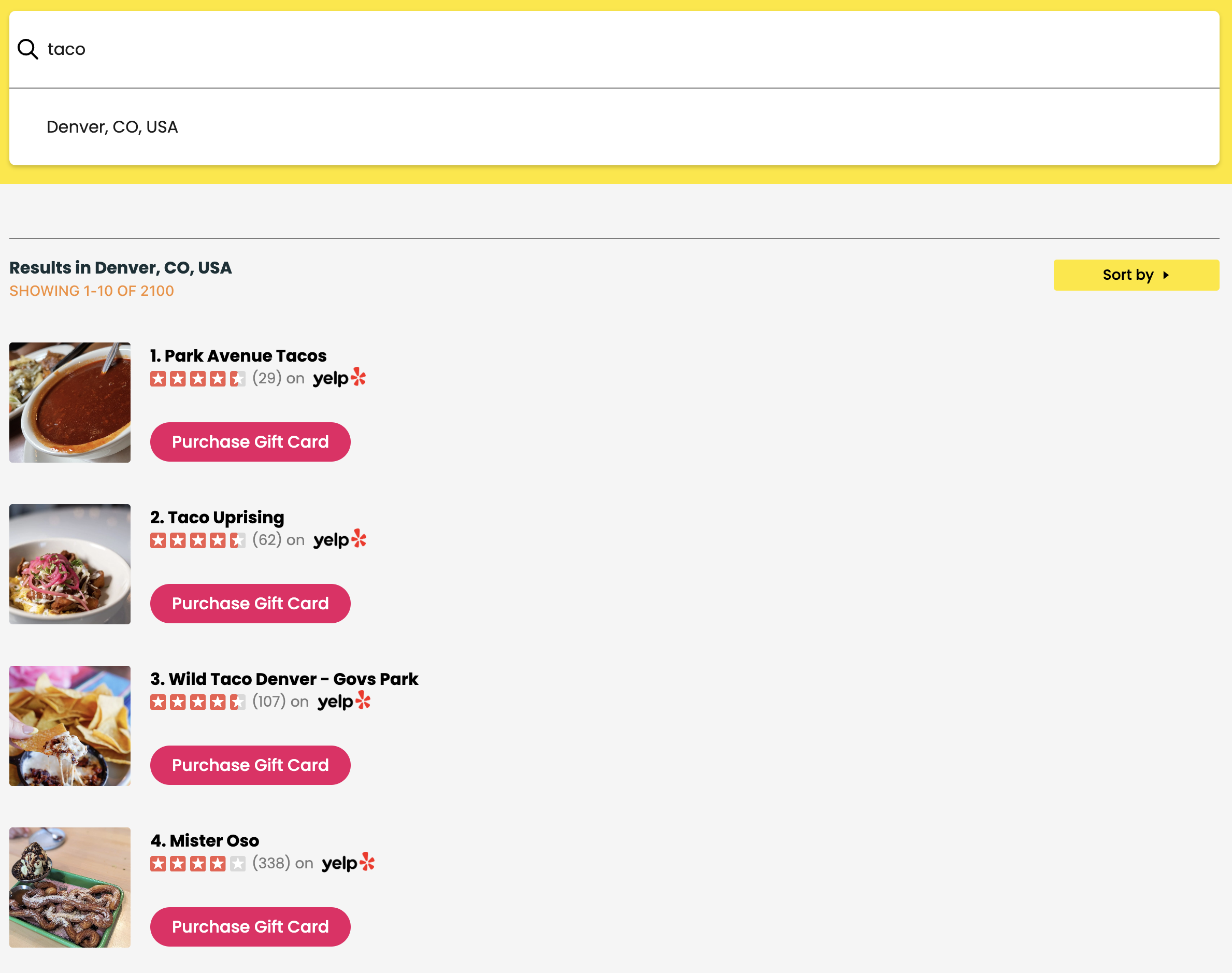Purchase Gift Card for Wild Taco Denver

pos(250,765)
